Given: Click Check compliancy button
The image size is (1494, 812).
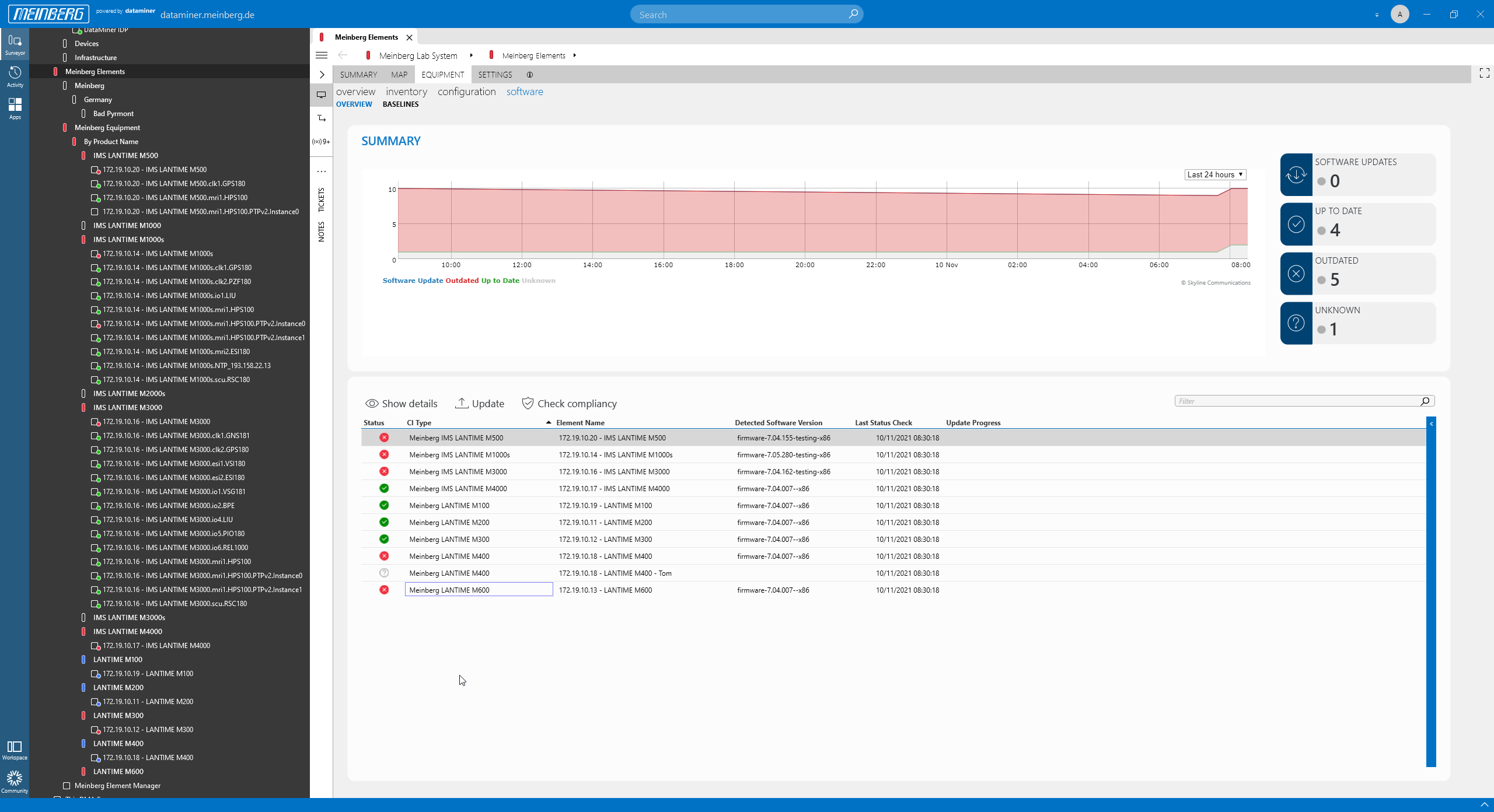Looking at the screenshot, I should point(569,404).
